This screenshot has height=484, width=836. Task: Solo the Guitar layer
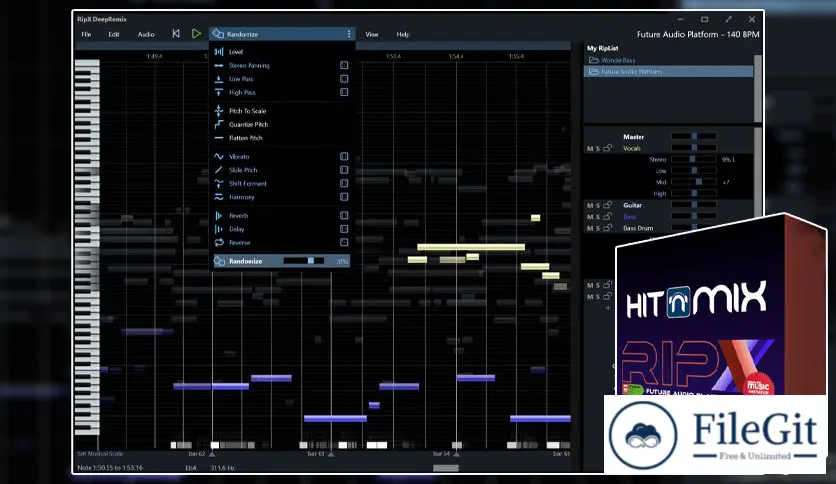598,205
